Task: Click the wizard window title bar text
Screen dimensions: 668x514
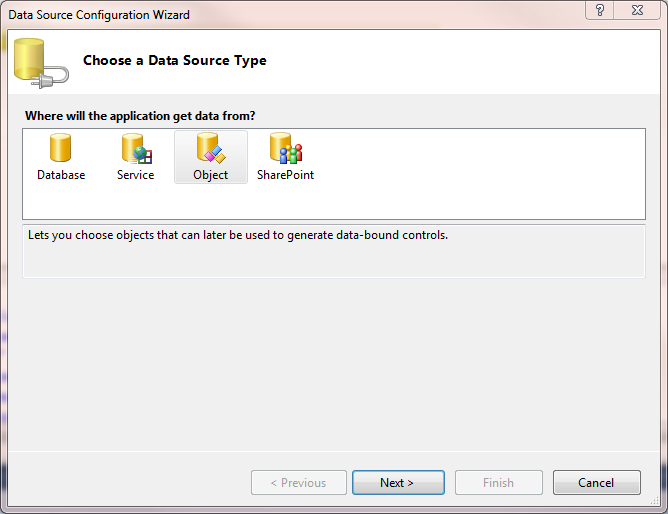Action: click(x=99, y=15)
